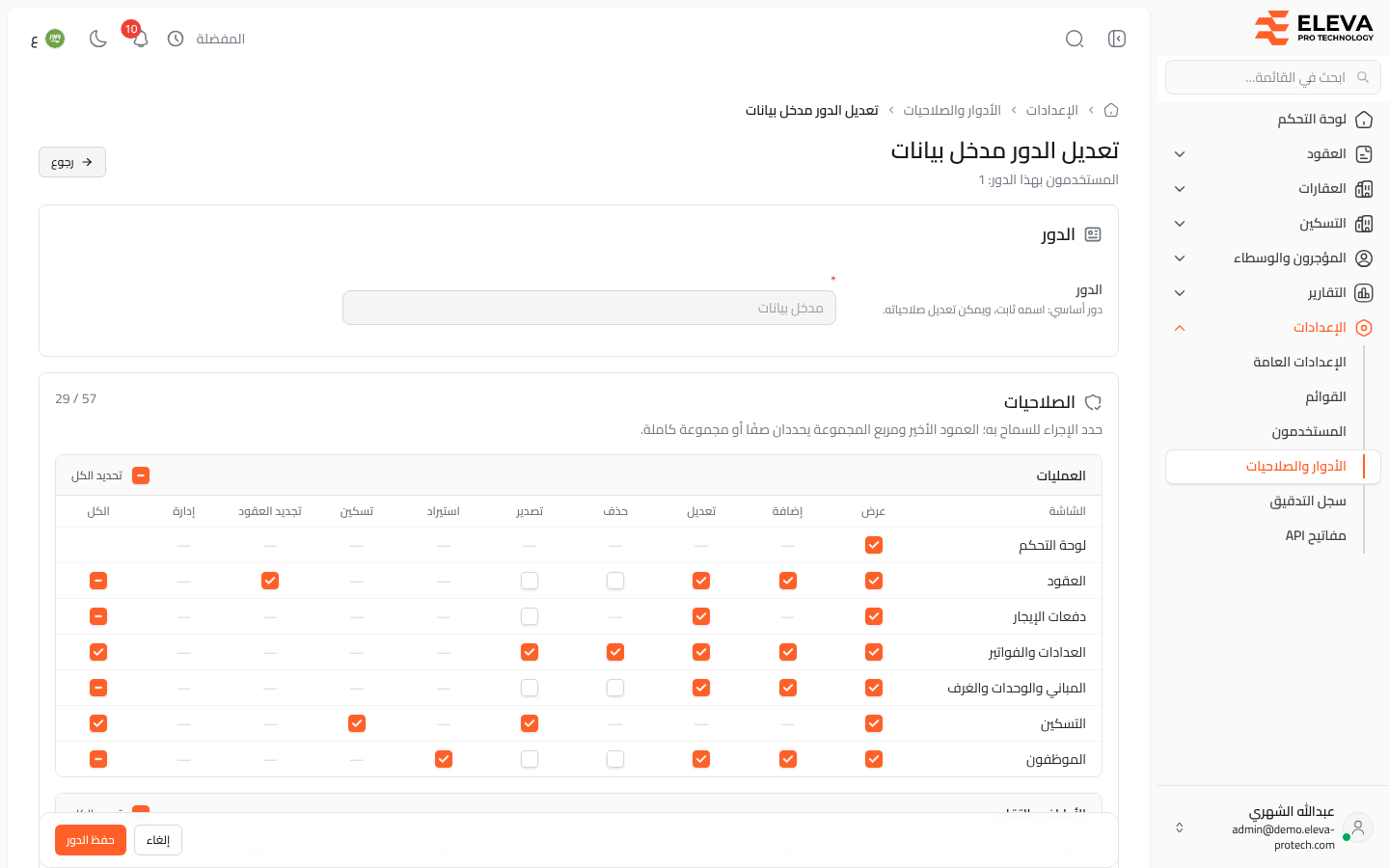Toggle الكل checkbox for الموظفون row
The height and width of the screenshot is (868, 1389).
[x=98, y=759]
